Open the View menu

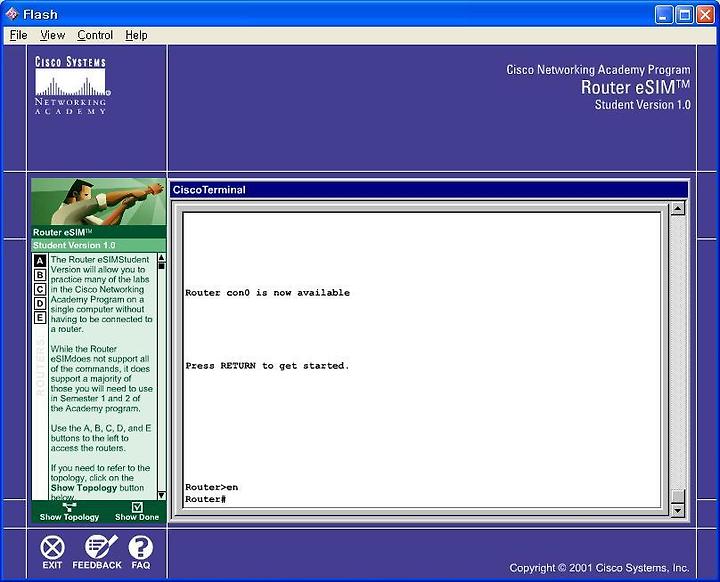(x=52, y=35)
